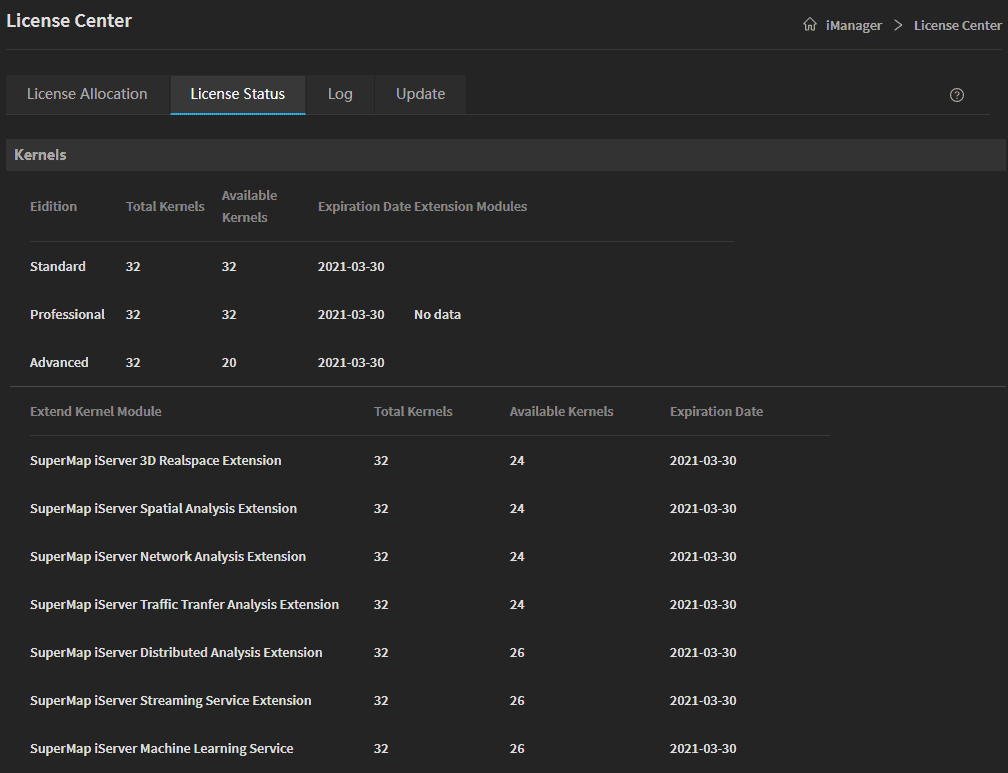1008x773 pixels.
Task: Click the Kernels section header
Action: (x=40, y=155)
